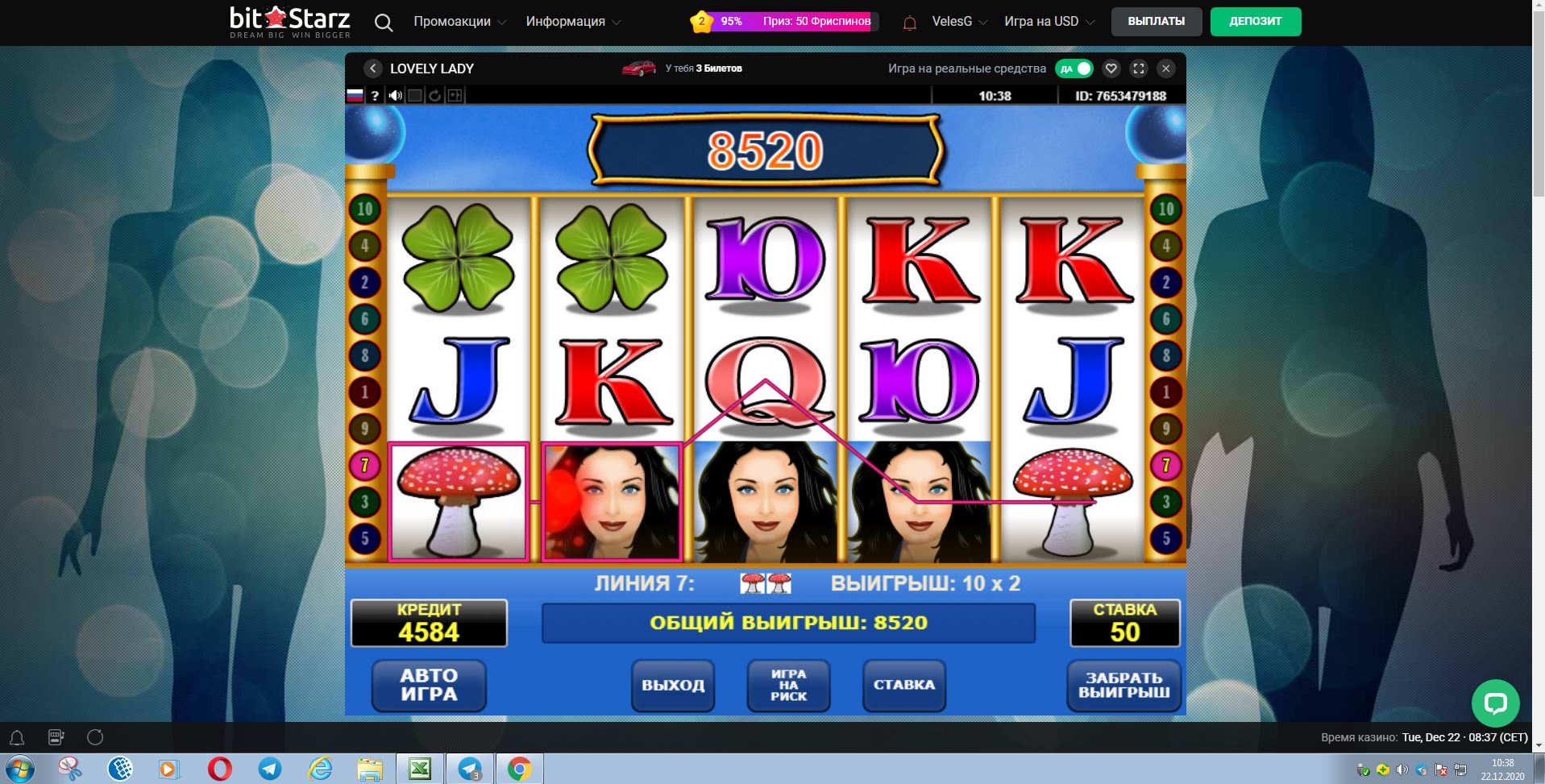Click the ДЕПОЗИТ button
This screenshot has width=1545, height=784.
(1255, 22)
